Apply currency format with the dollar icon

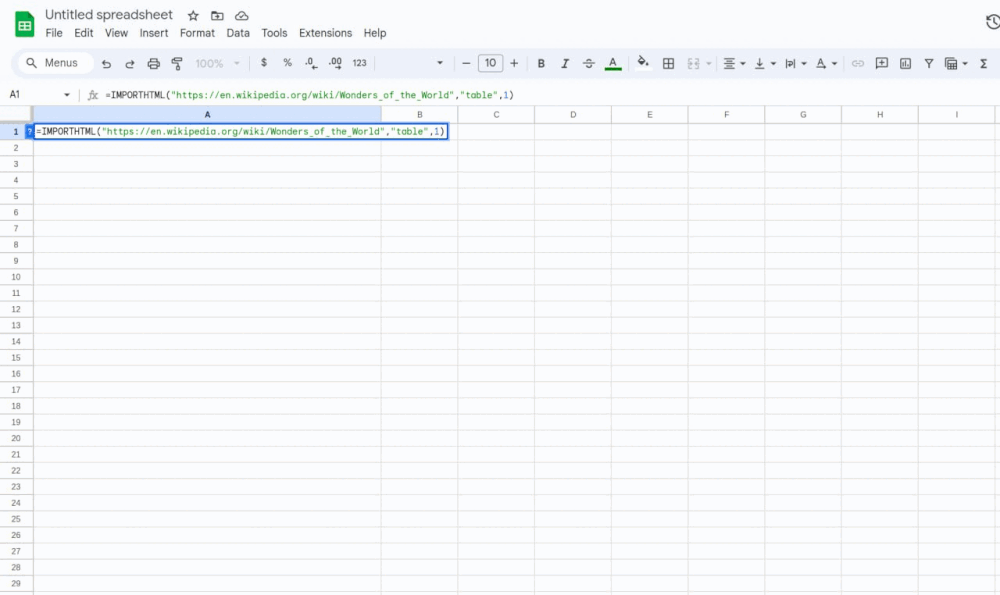[263, 63]
